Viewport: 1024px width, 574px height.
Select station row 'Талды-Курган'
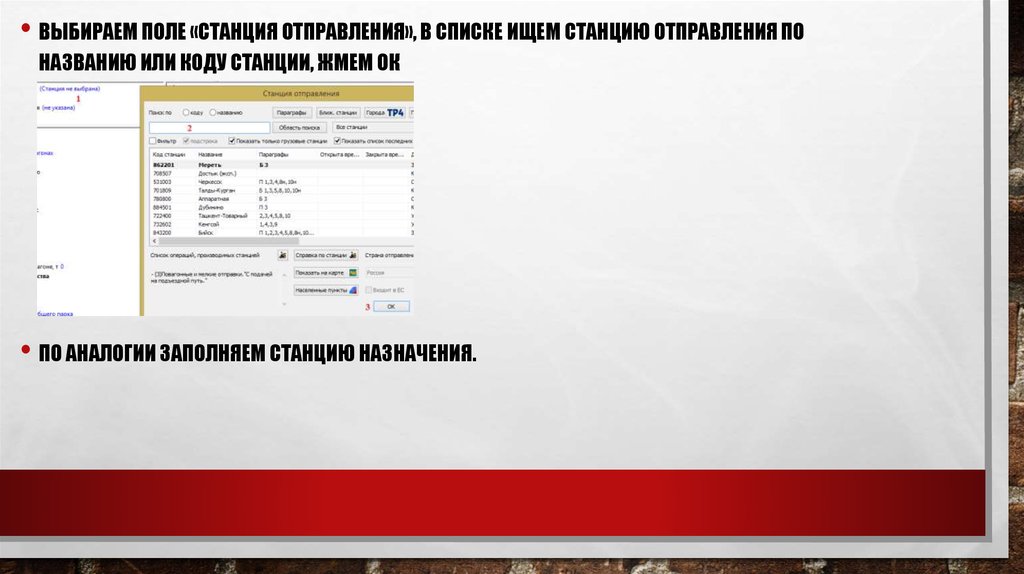[x=281, y=191]
